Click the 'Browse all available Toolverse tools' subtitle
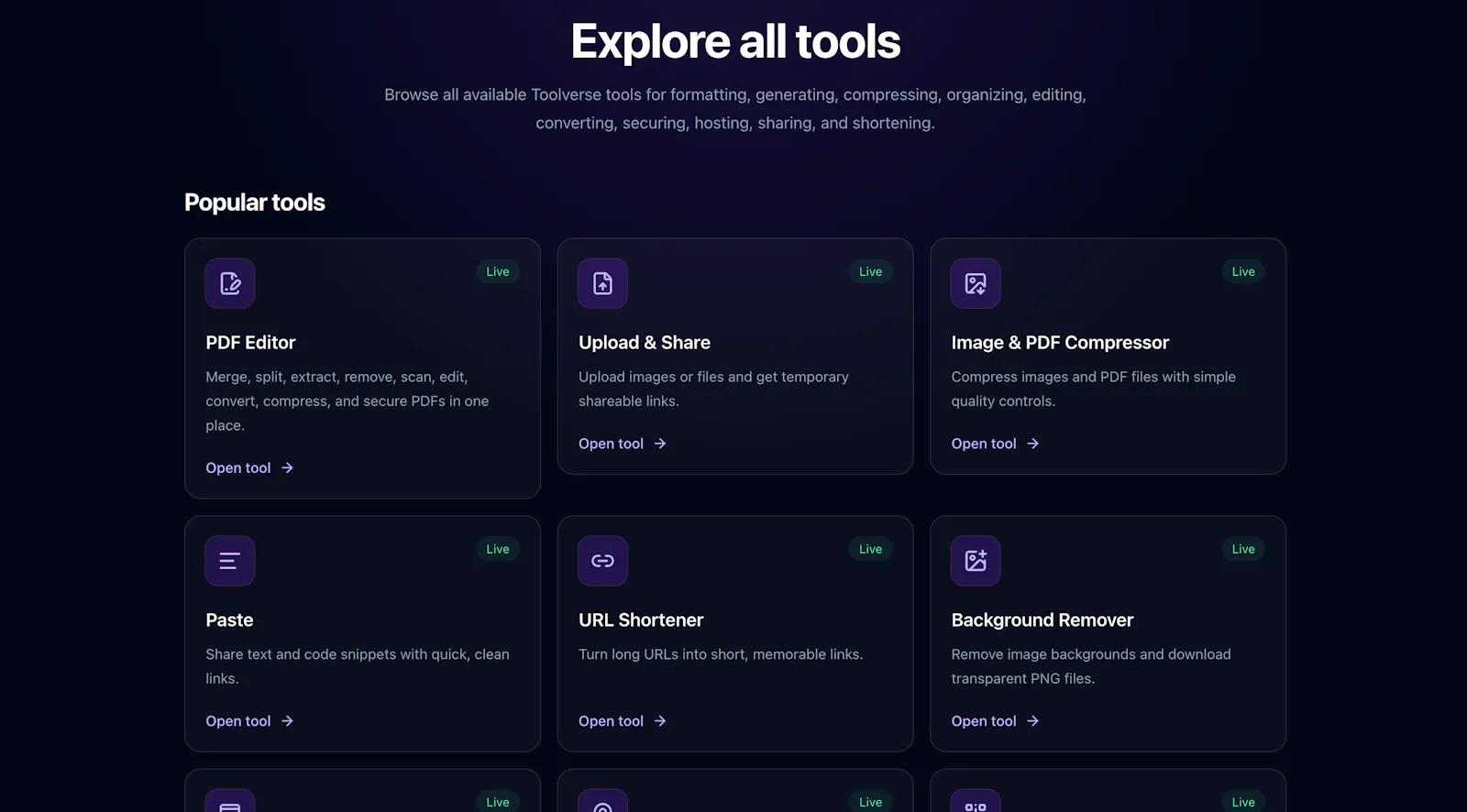Image resolution: width=1467 pixels, height=812 pixels. [x=735, y=109]
